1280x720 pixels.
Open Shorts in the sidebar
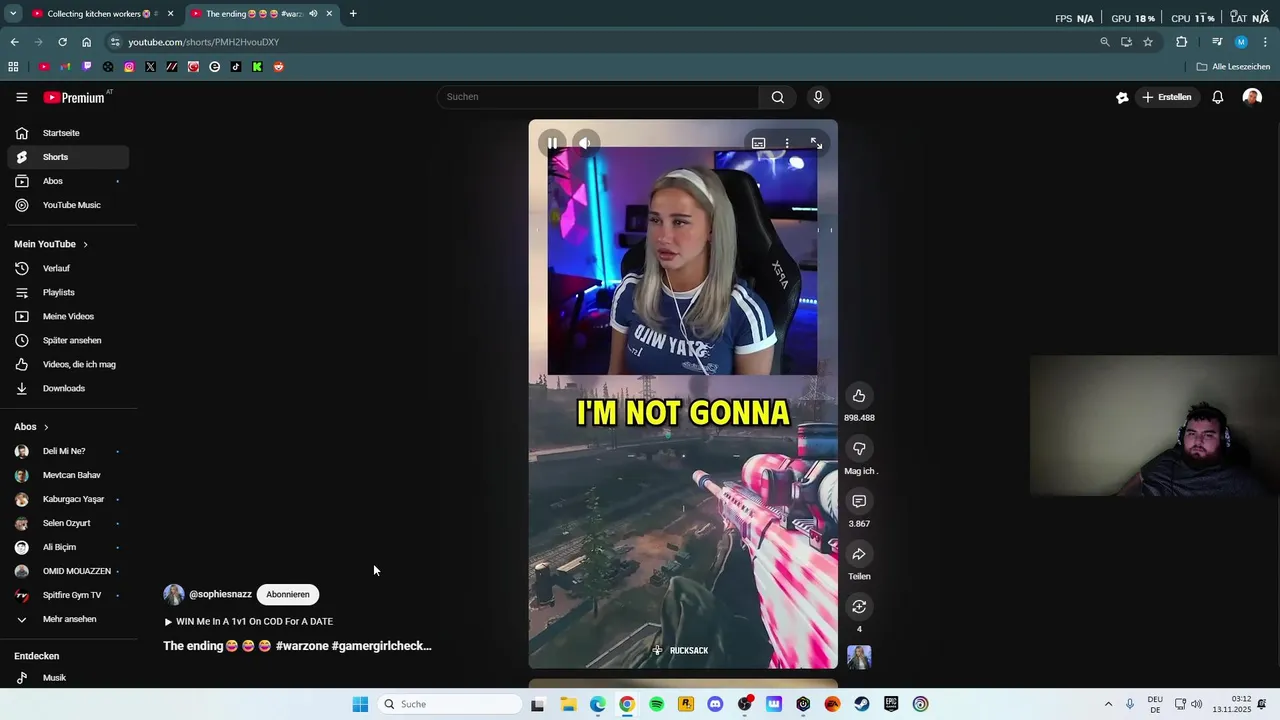(68, 157)
